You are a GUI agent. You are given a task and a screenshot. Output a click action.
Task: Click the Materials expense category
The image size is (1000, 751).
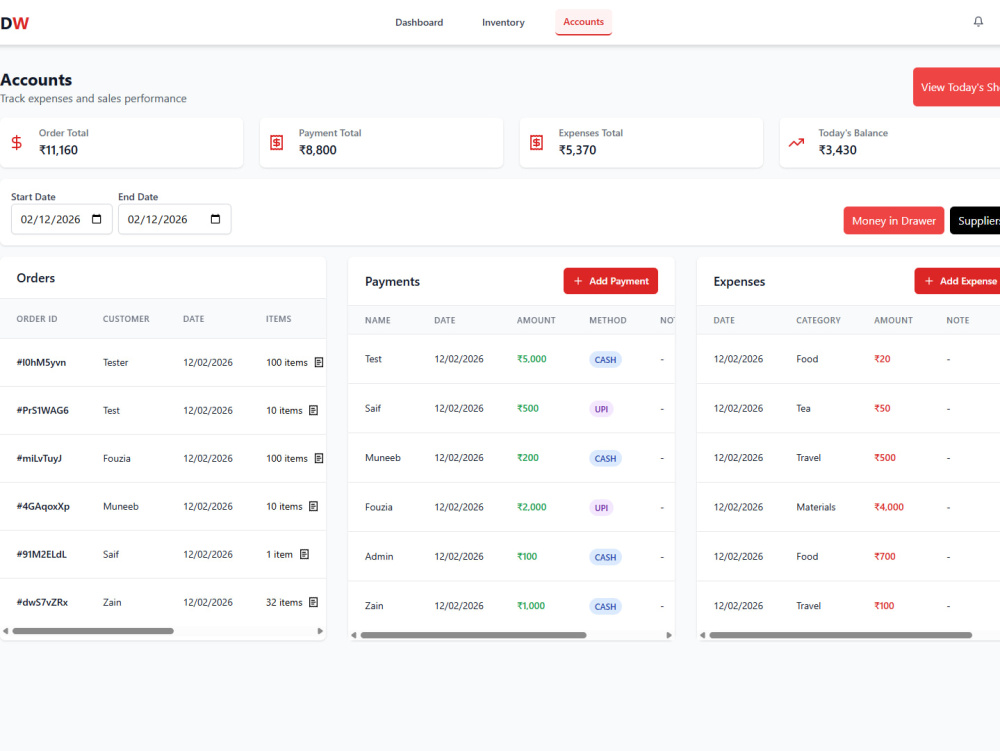816,507
